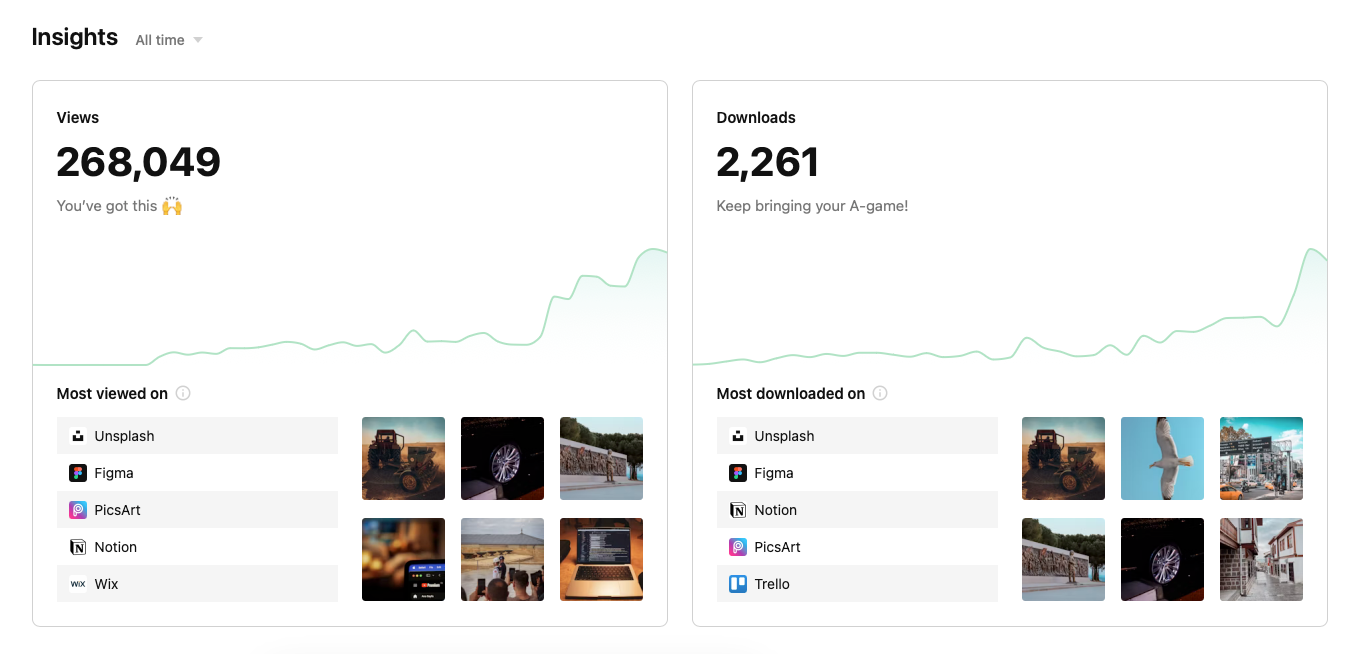This screenshot has width=1367, height=654.
Task: Click Figma logo icon in Most downloaded list
Action: click(738, 473)
